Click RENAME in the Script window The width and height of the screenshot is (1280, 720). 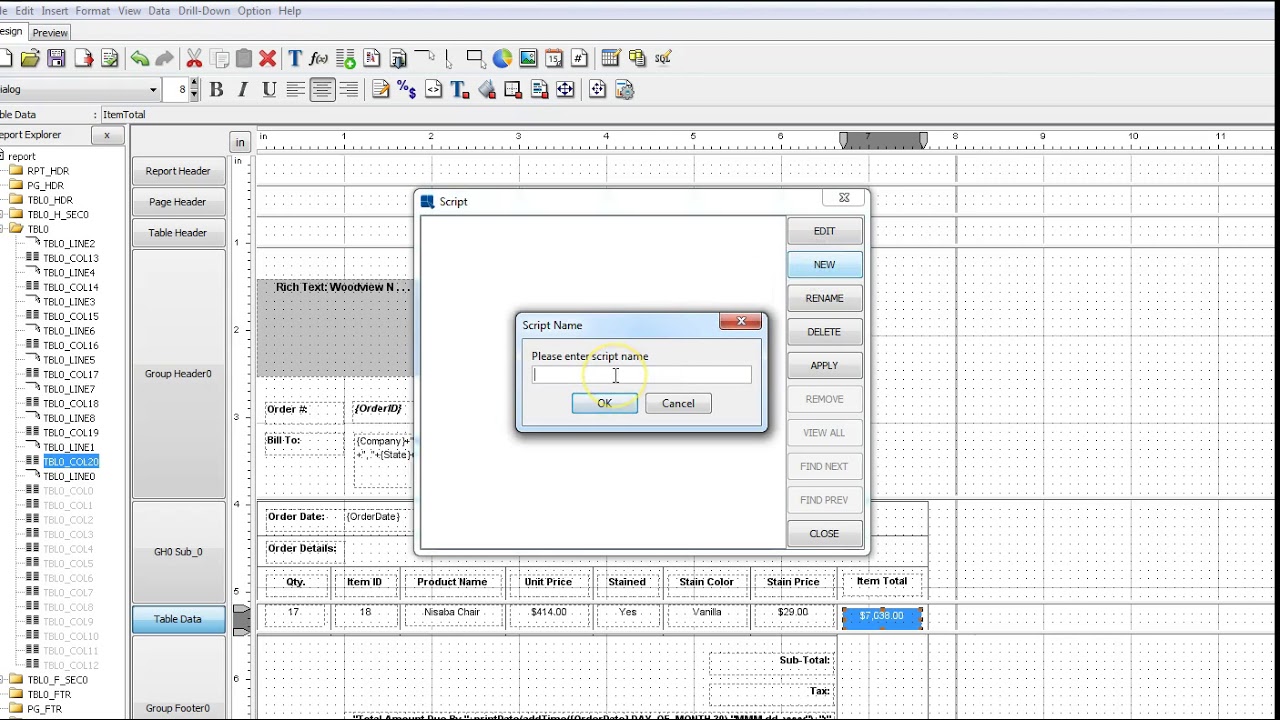(824, 298)
